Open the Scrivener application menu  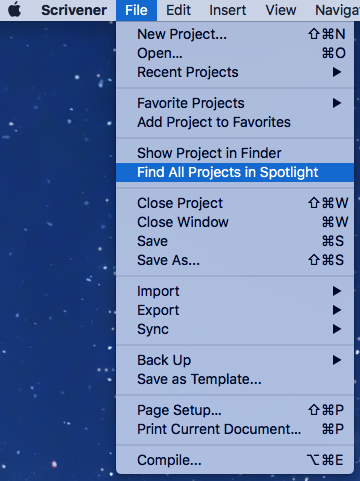(74, 10)
